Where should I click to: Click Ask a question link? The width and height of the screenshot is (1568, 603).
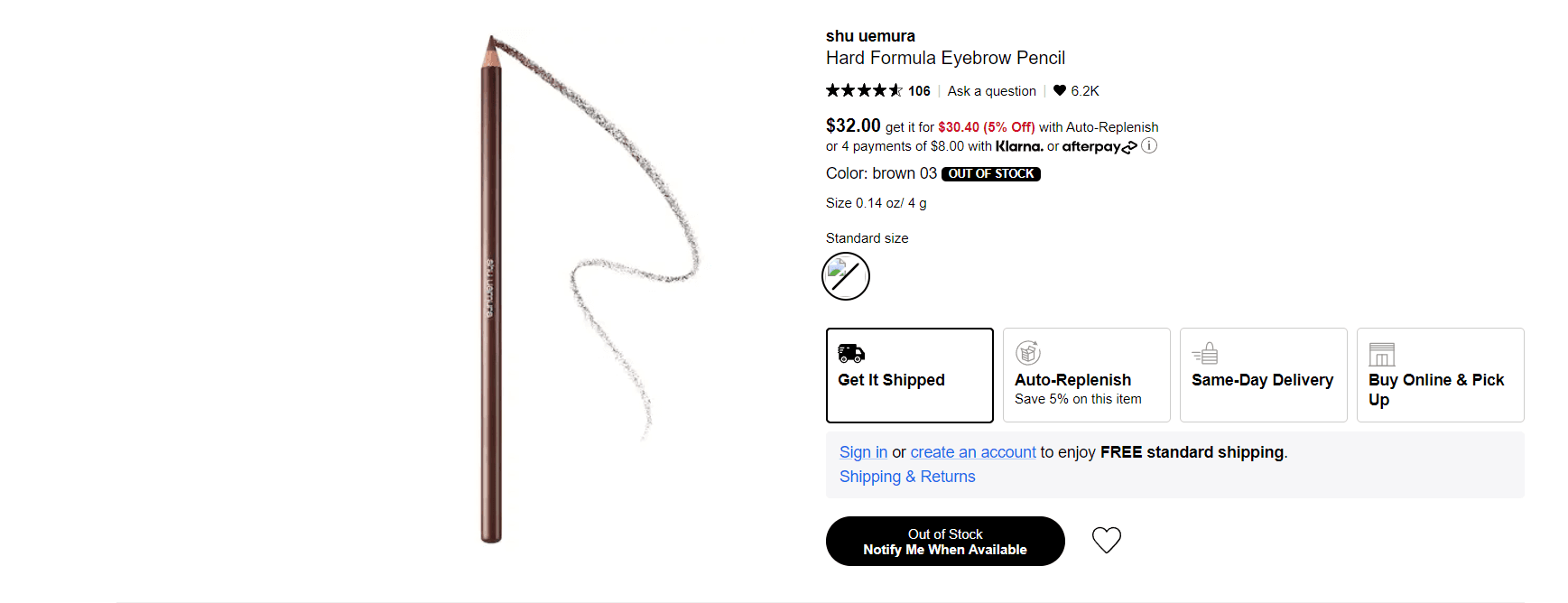[991, 91]
